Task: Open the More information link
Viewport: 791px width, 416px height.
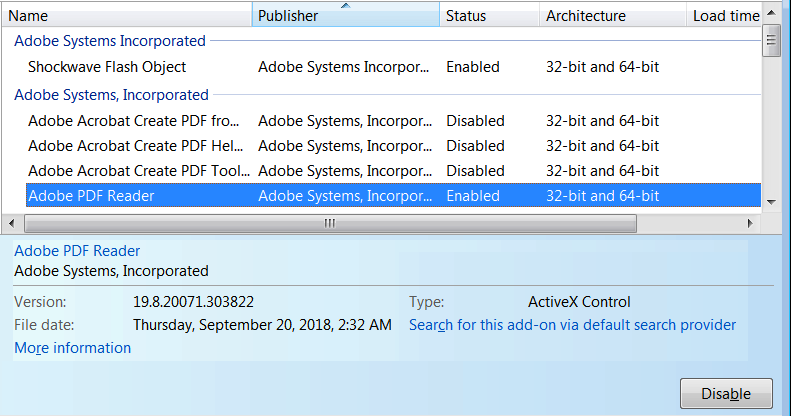Action: point(72,348)
